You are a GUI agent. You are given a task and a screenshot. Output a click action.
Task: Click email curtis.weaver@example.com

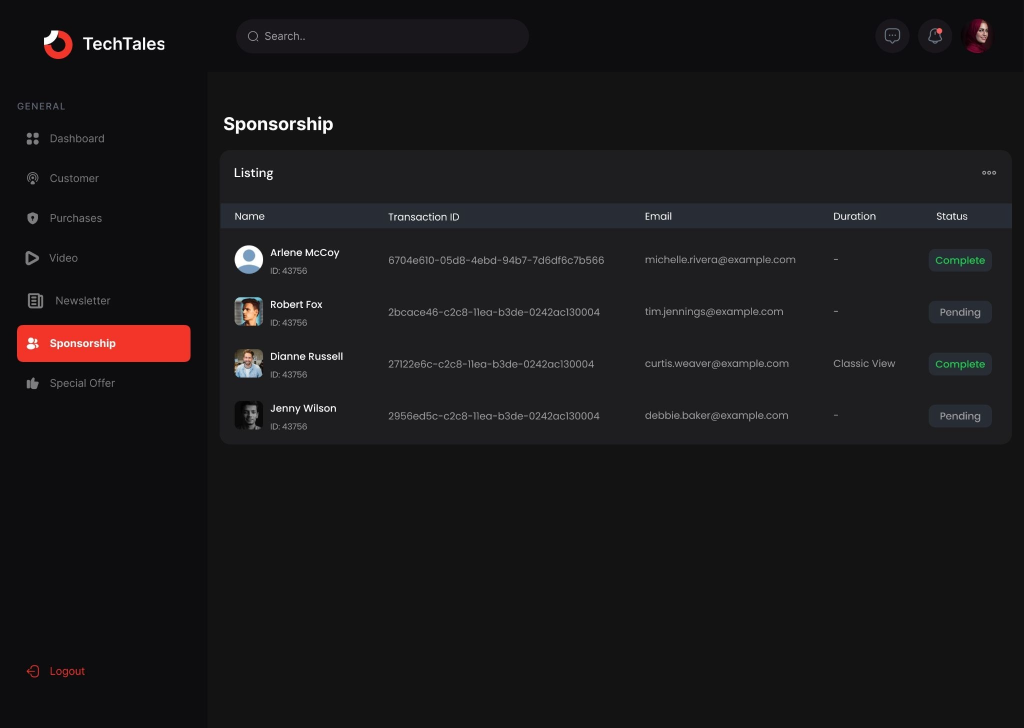click(716, 364)
